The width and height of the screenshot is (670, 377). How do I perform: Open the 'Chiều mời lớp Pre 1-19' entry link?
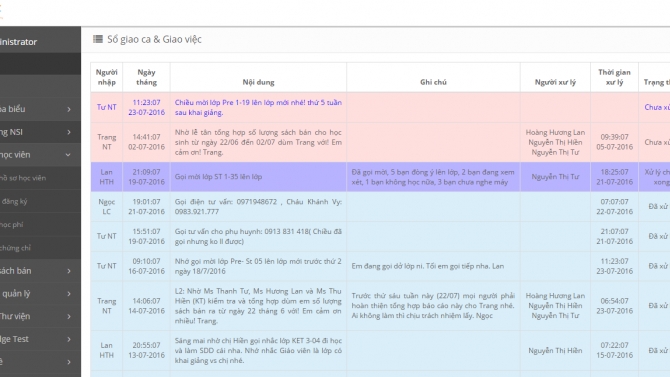258,108
